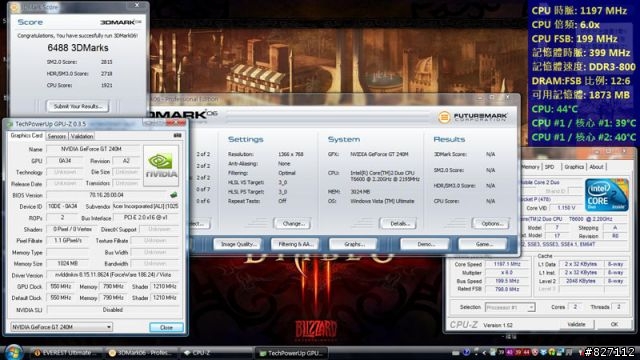Open the Windows Start orb
640x360 pixels.
click(x=13, y=352)
